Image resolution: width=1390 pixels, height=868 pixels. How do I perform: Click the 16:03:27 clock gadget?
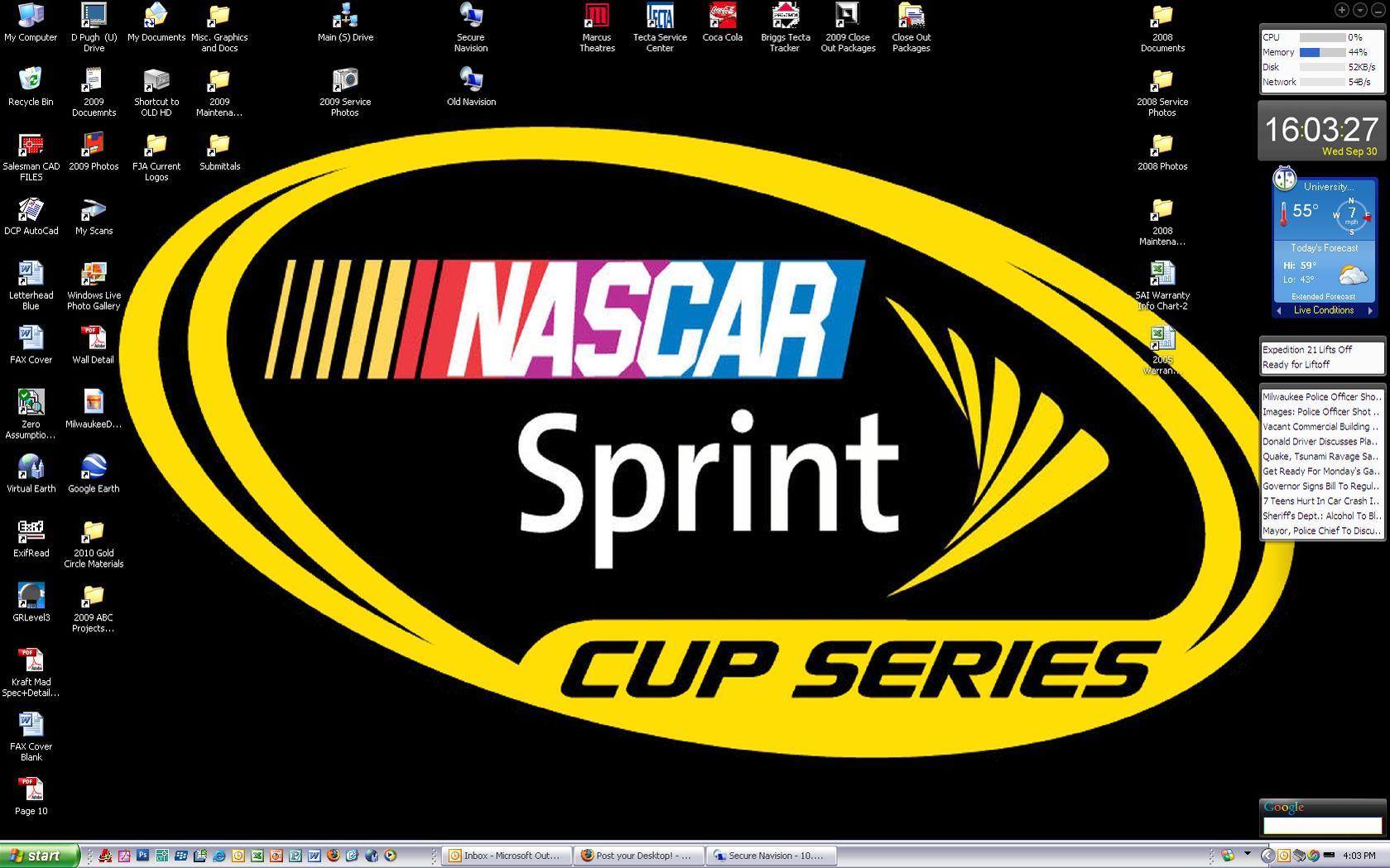click(x=1322, y=131)
